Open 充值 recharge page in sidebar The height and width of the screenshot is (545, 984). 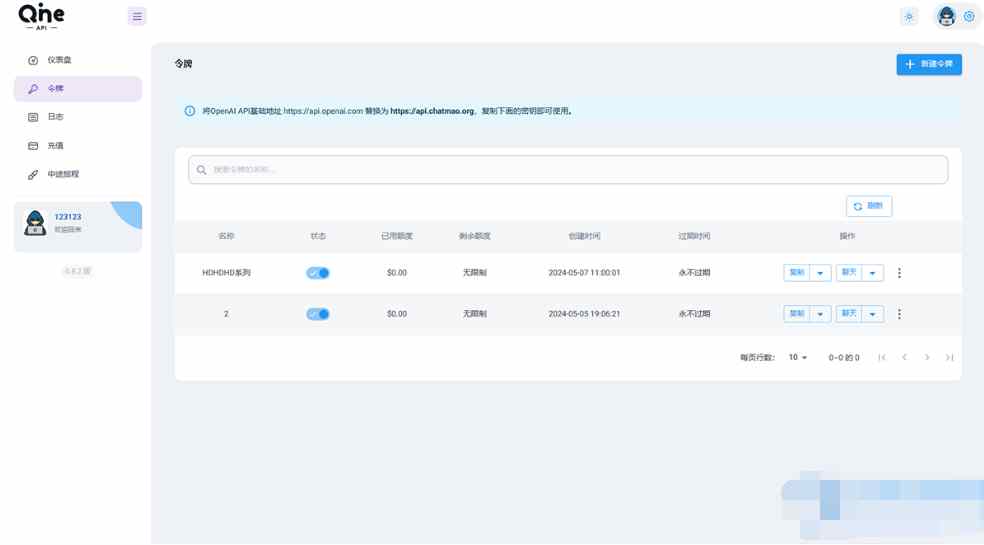(56, 146)
